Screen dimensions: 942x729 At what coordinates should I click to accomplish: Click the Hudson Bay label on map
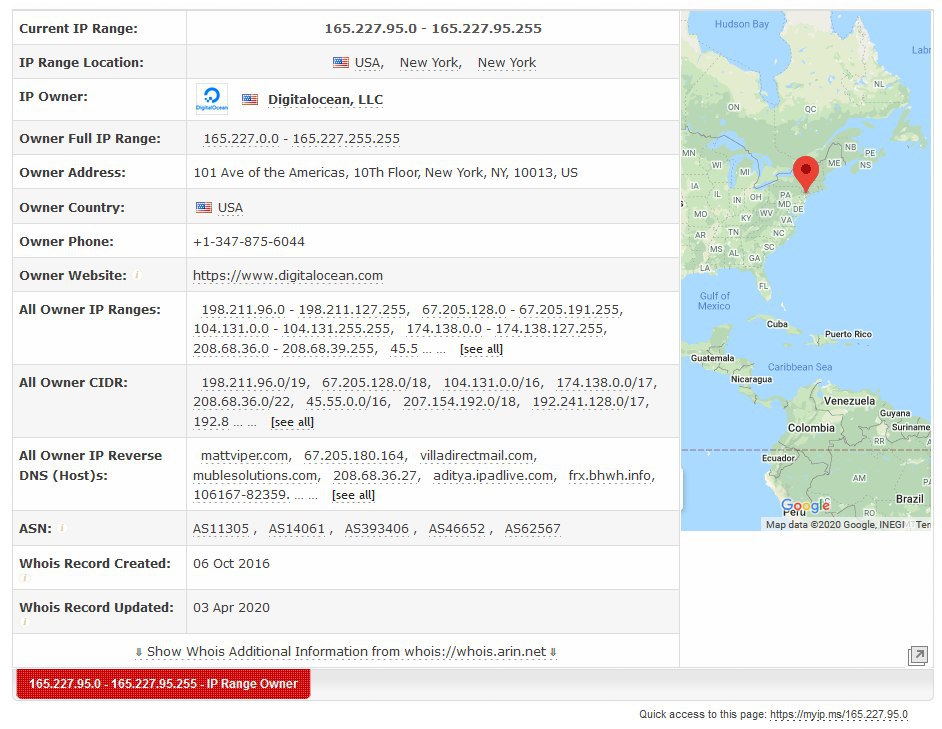[741, 24]
